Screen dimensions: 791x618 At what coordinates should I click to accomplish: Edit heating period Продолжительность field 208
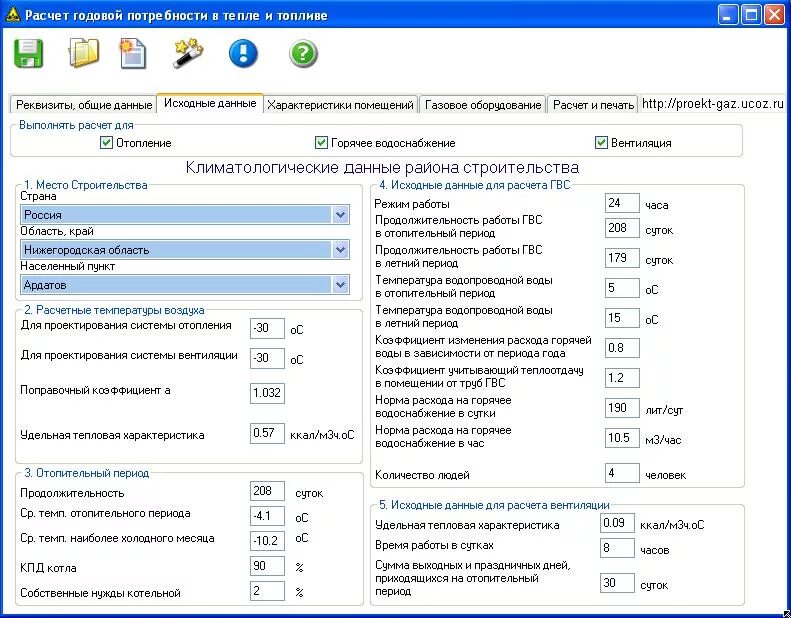point(267,491)
